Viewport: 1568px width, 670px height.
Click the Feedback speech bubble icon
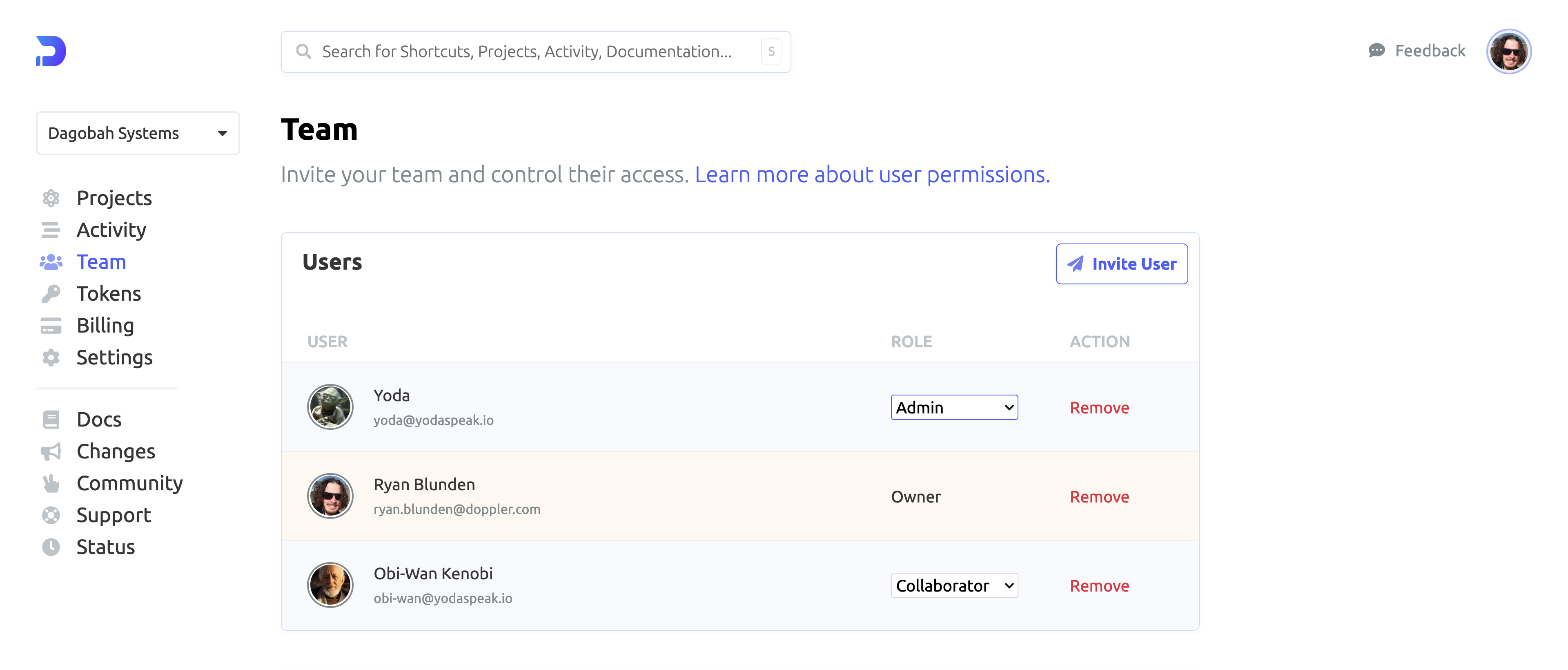coord(1376,51)
